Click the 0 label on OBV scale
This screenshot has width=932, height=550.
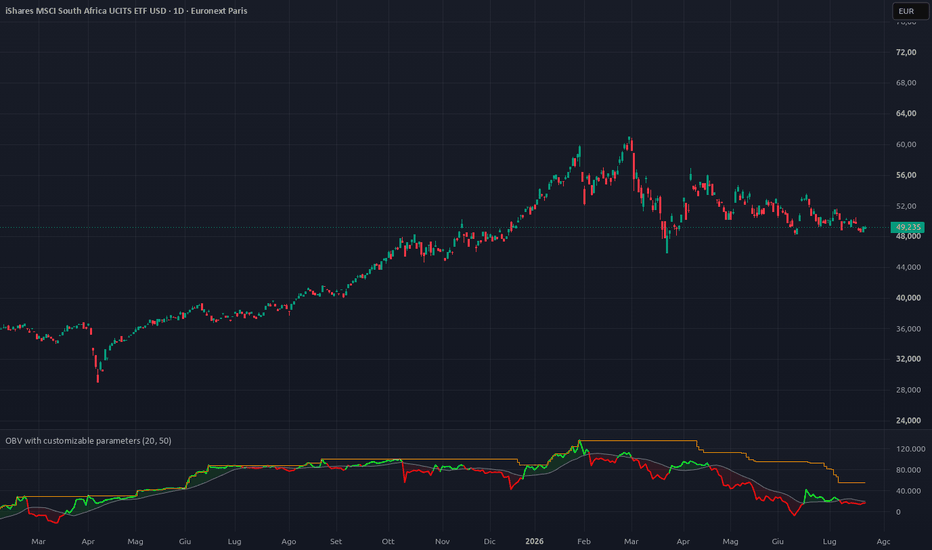[898, 512]
